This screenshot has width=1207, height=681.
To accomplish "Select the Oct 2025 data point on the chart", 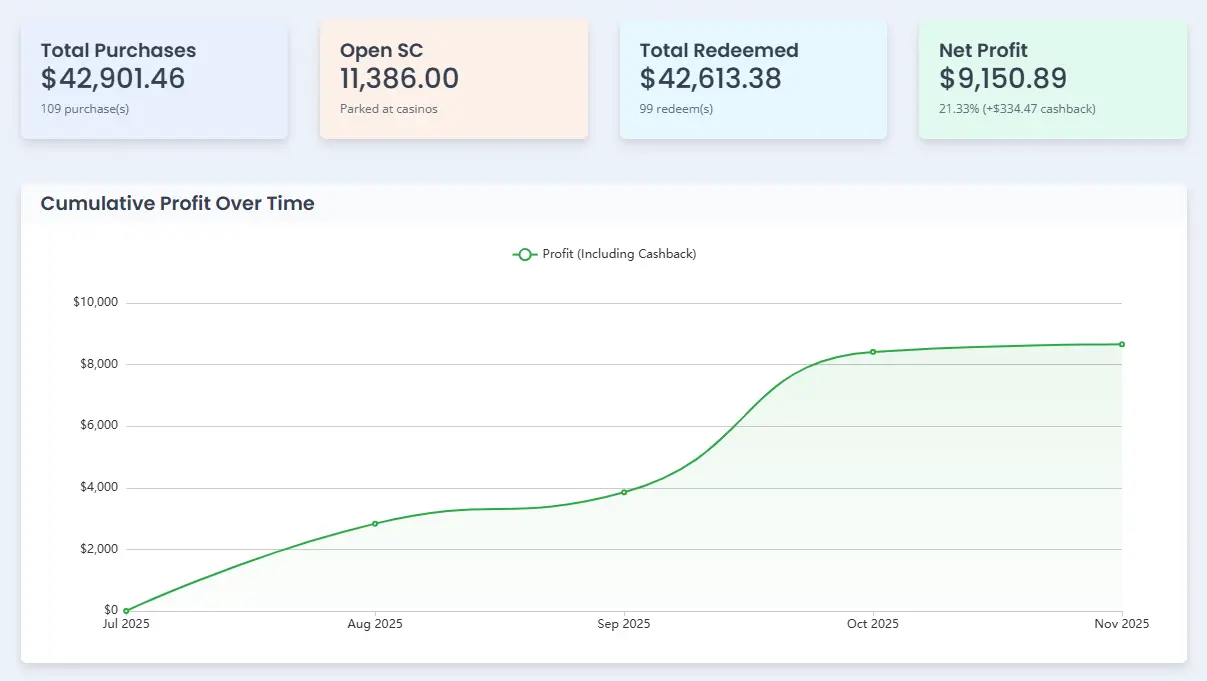I will [872, 351].
